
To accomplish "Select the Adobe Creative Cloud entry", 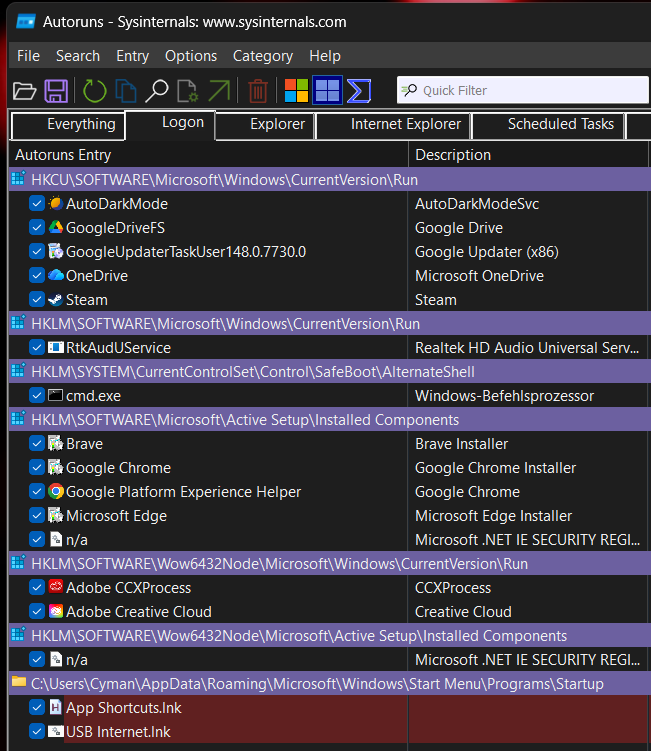I will point(139,612).
